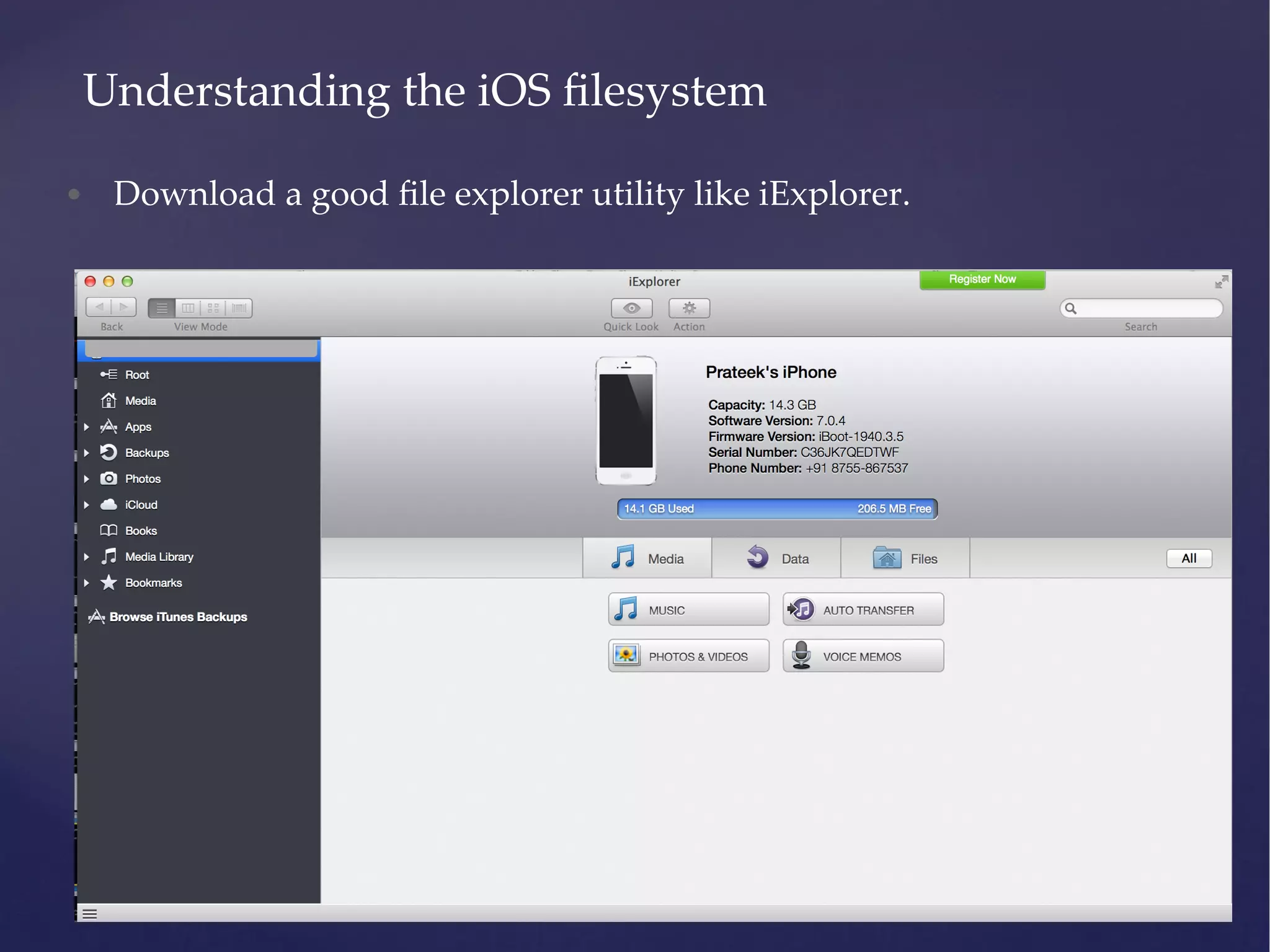This screenshot has width=1270, height=952.
Task: Click the Photos camera icon
Action: tap(109, 478)
